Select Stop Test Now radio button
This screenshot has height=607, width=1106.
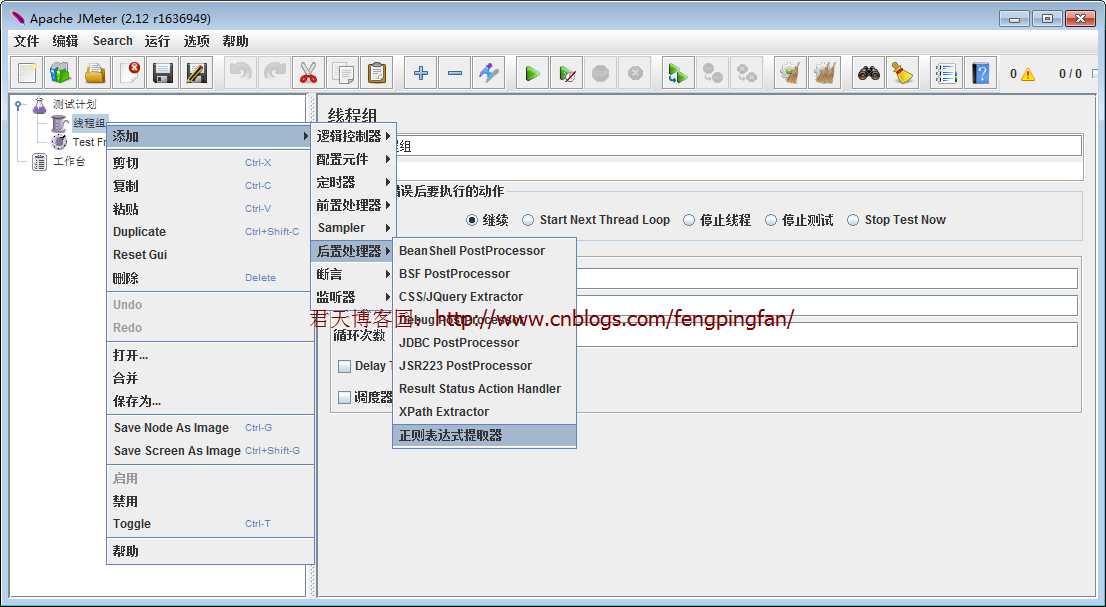pos(853,220)
